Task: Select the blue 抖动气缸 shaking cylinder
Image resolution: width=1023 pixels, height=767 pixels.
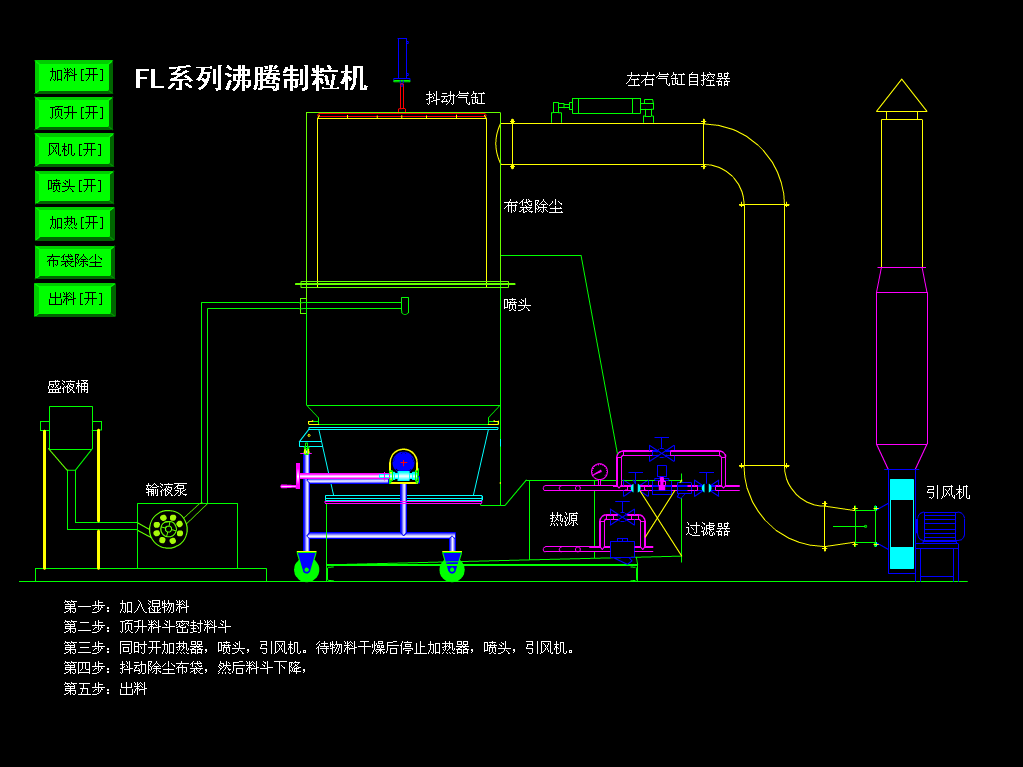Action: (x=402, y=60)
